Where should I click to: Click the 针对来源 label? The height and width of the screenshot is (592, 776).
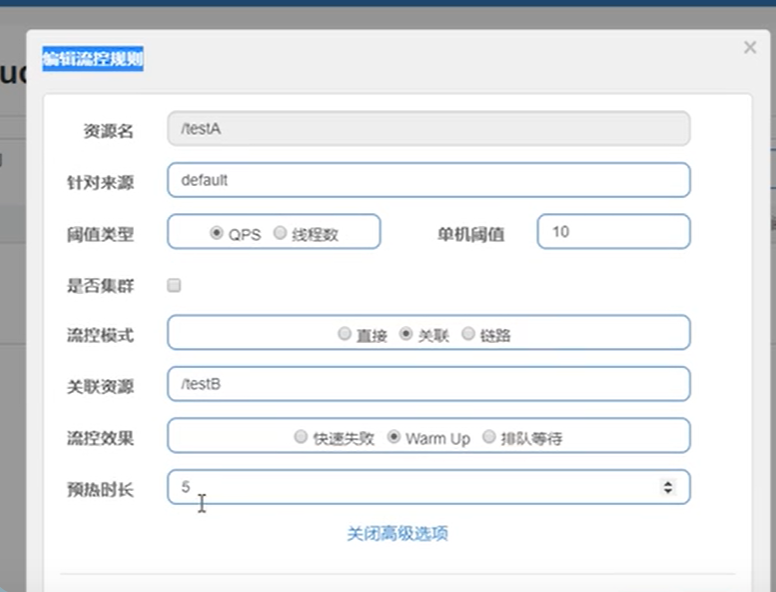(x=100, y=183)
